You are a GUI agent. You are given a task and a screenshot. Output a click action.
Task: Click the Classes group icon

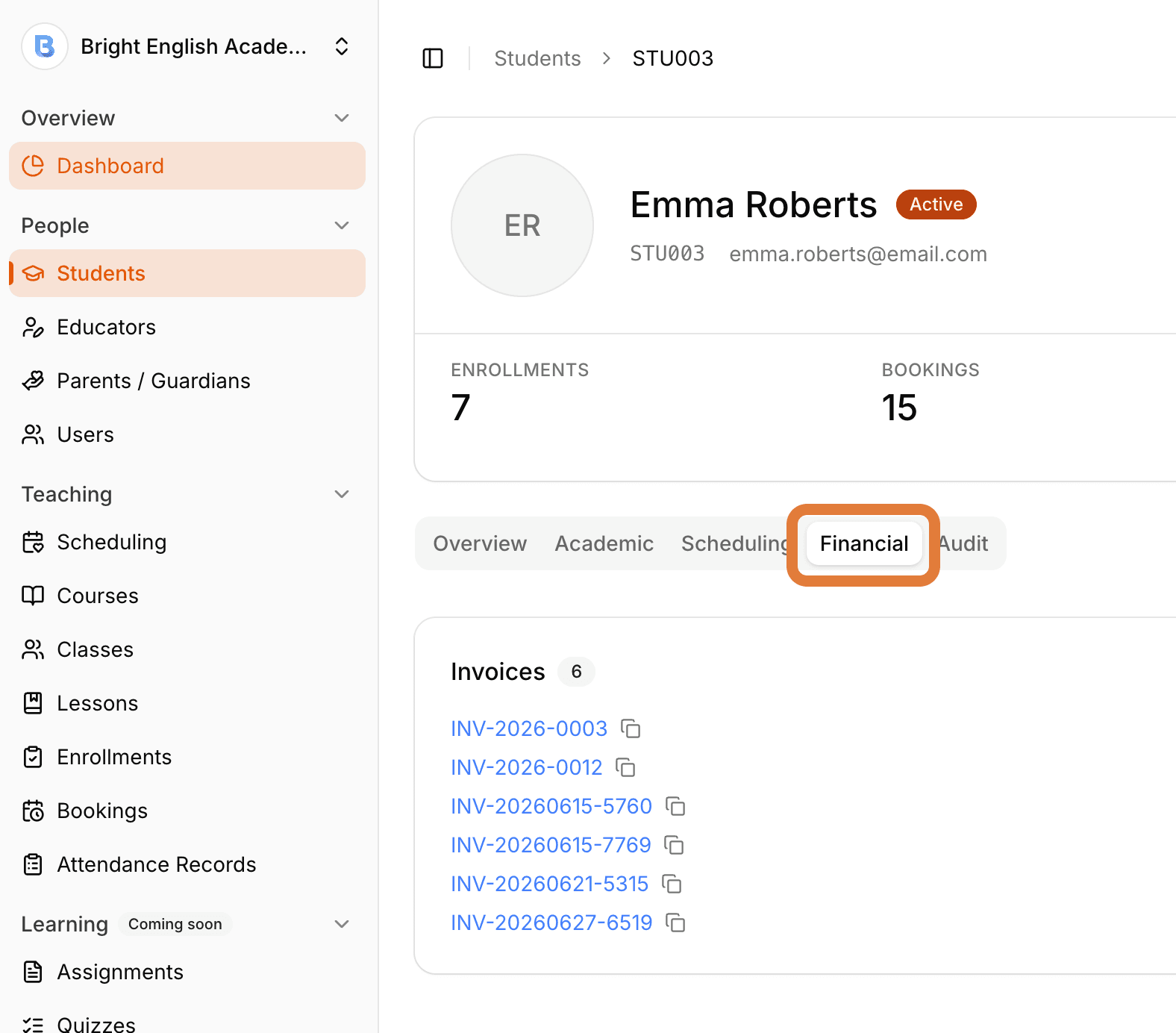click(x=33, y=649)
